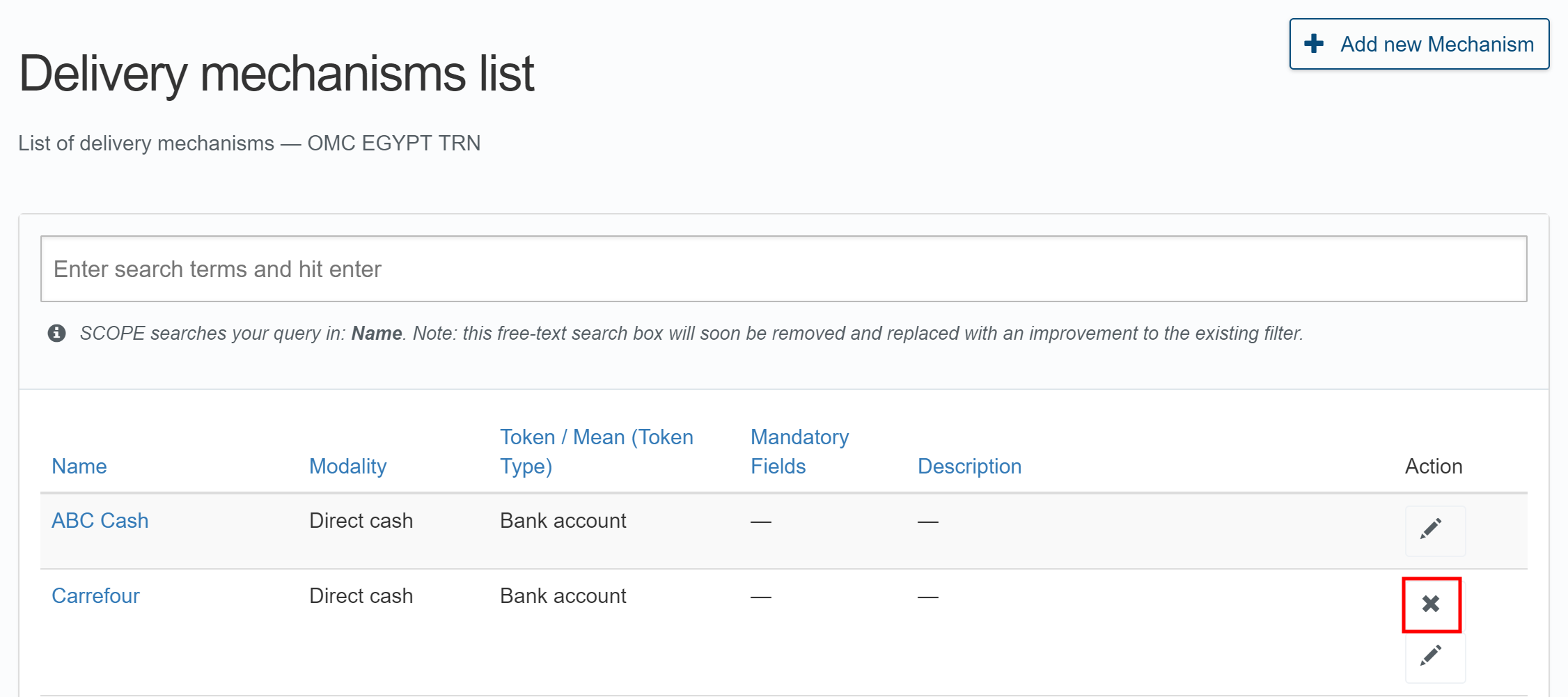Sort table by Description column
This screenshot has height=697, width=1568.
pos(969,467)
